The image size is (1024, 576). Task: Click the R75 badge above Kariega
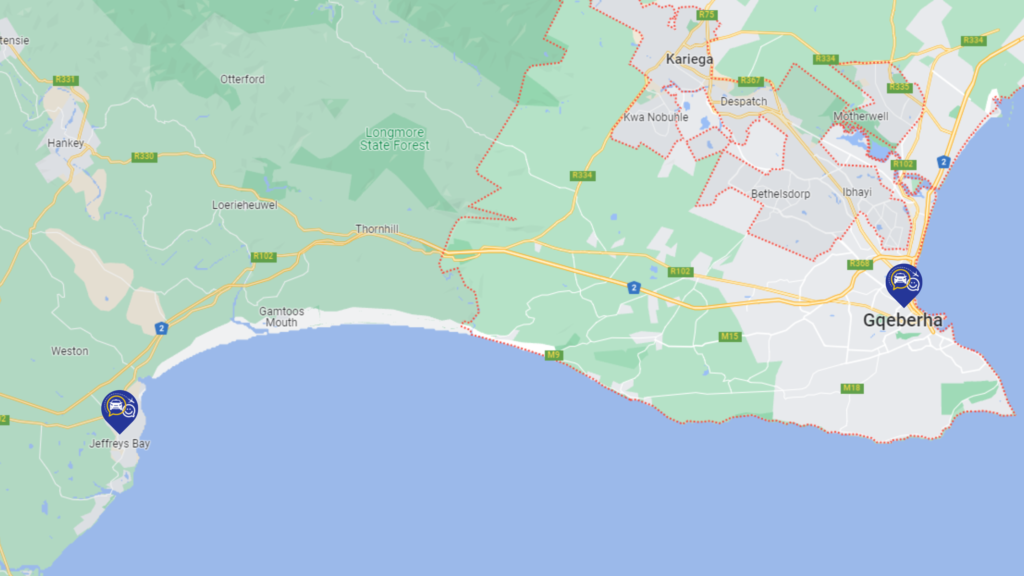point(707,15)
